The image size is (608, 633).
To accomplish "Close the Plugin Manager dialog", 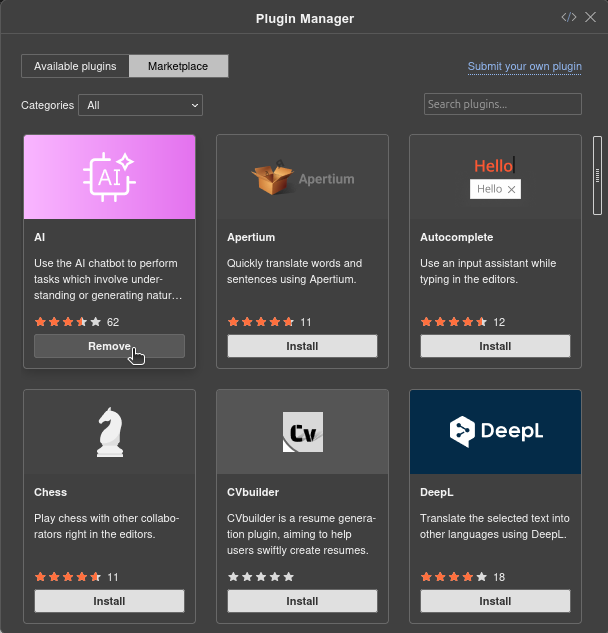I will click(x=590, y=17).
